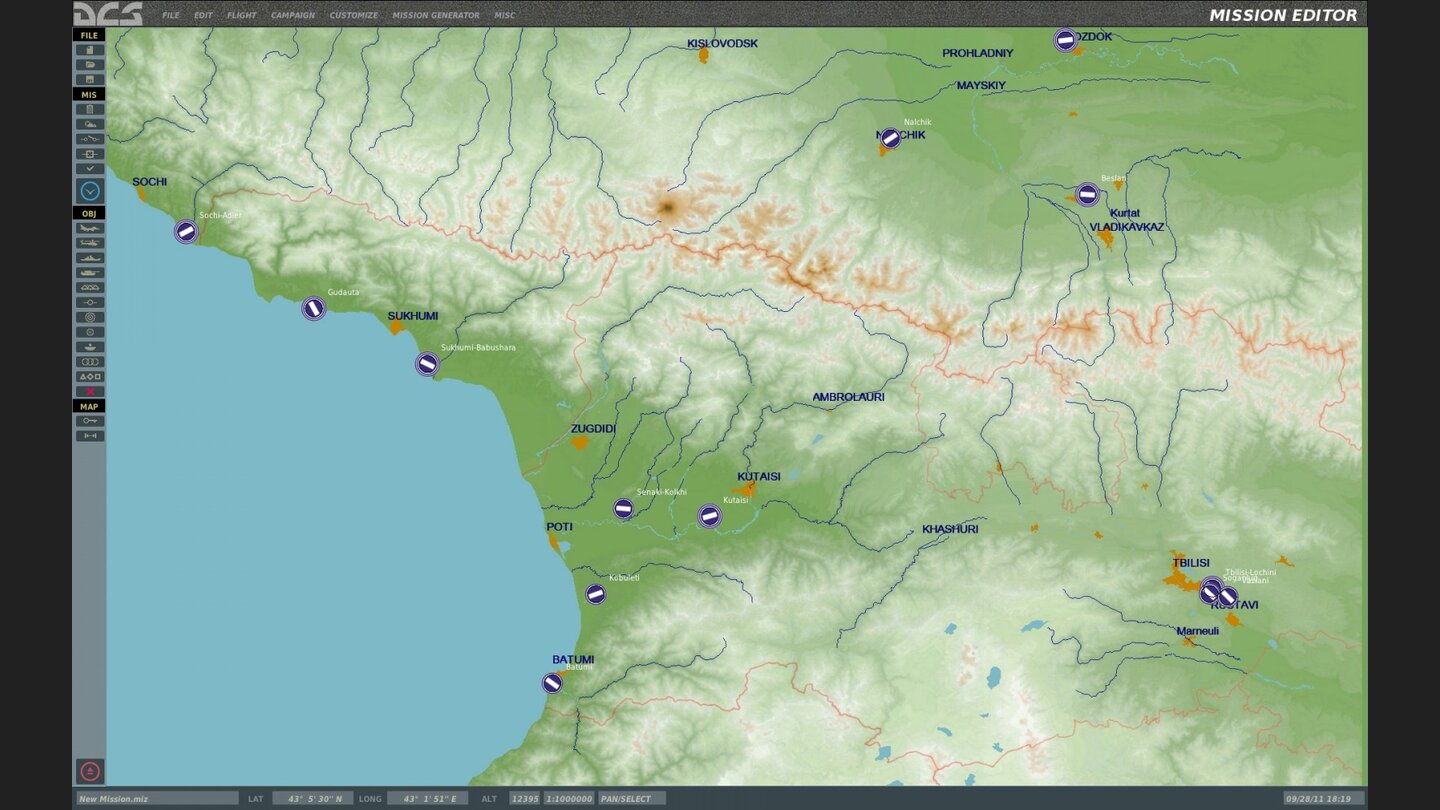Select the ship group tool
This screenshot has width=1440, height=810.
(90, 258)
